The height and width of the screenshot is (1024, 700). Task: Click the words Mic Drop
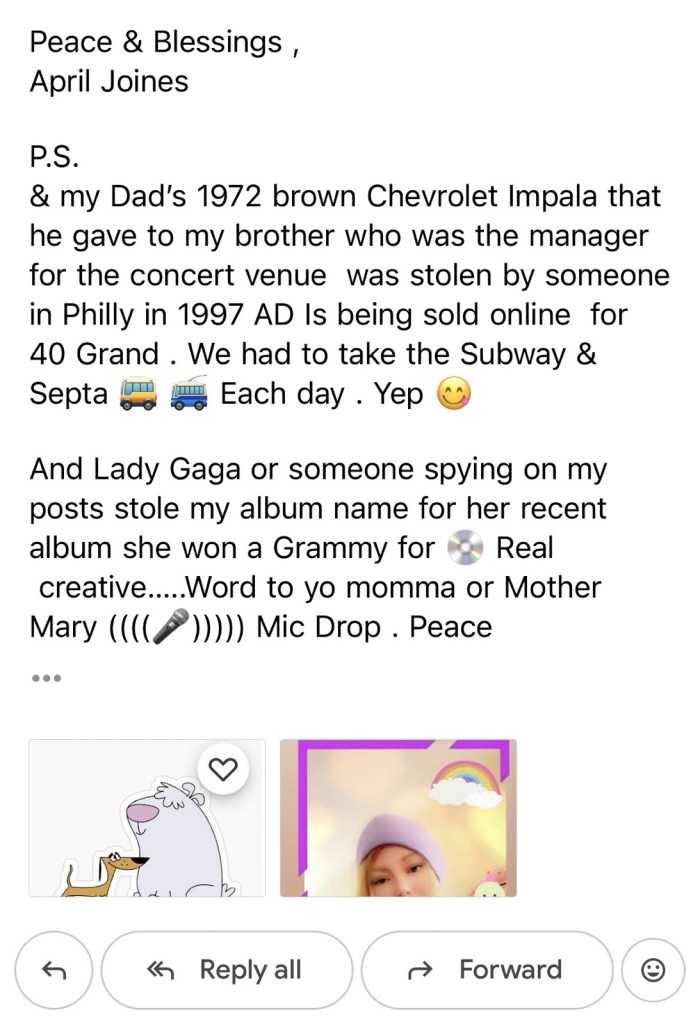319,628
